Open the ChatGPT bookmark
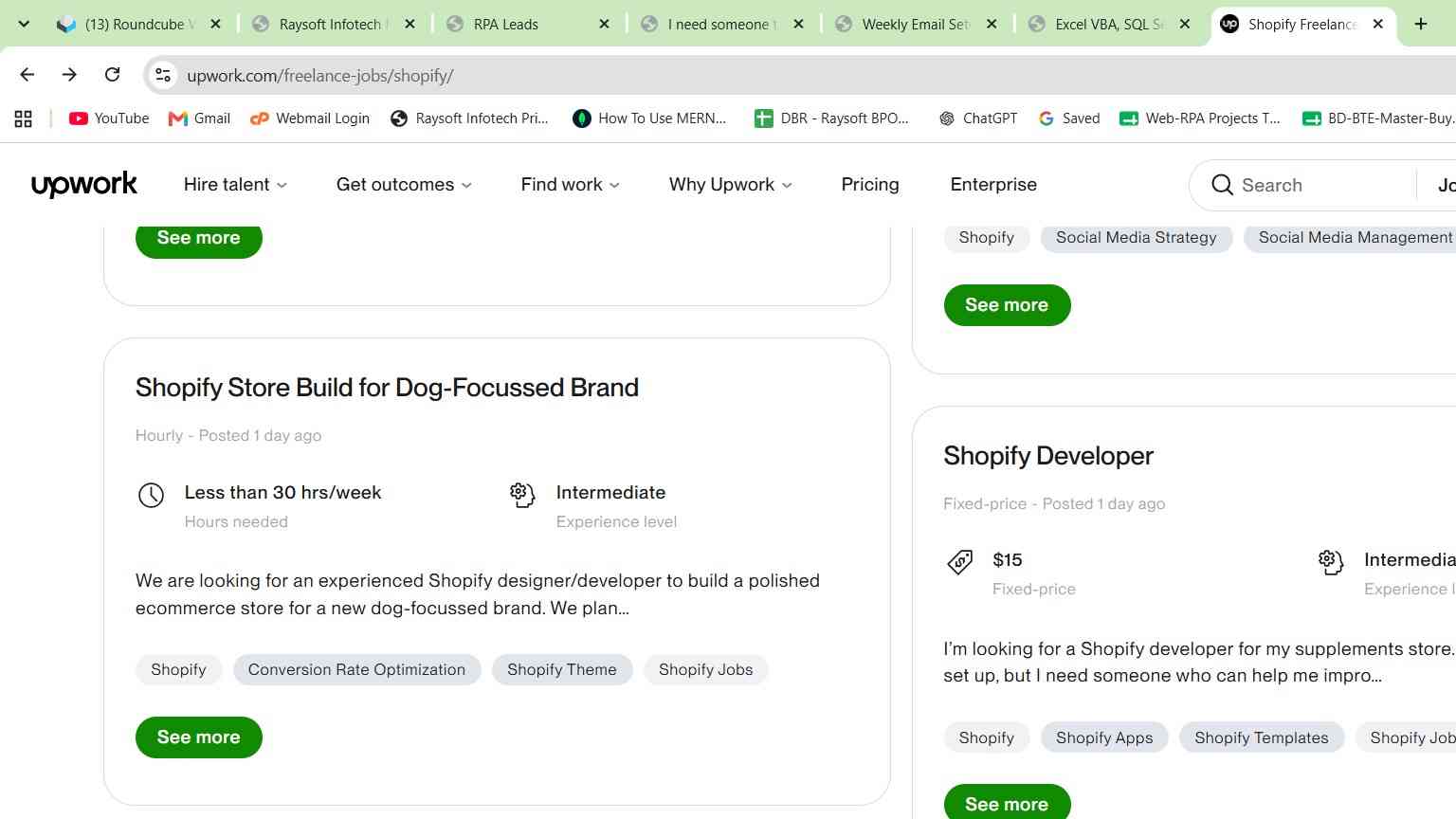The width and height of the screenshot is (1456, 819). (977, 118)
